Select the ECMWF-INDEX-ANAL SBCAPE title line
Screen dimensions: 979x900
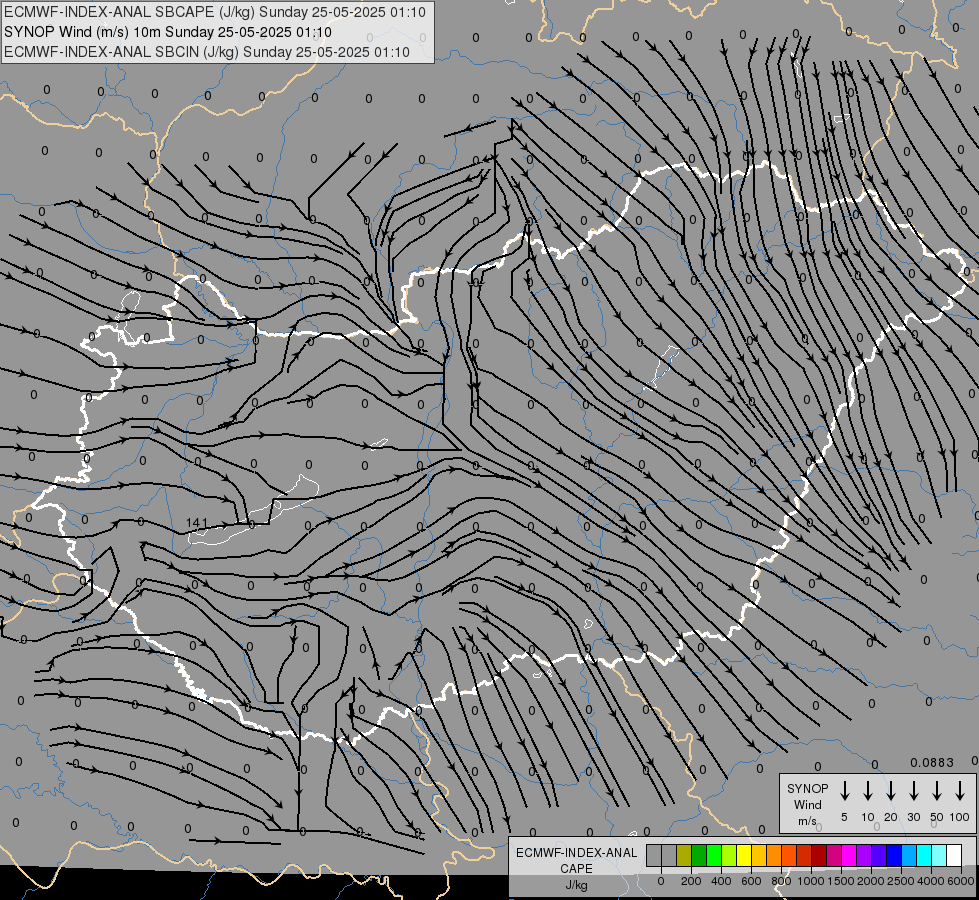coord(215,12)
